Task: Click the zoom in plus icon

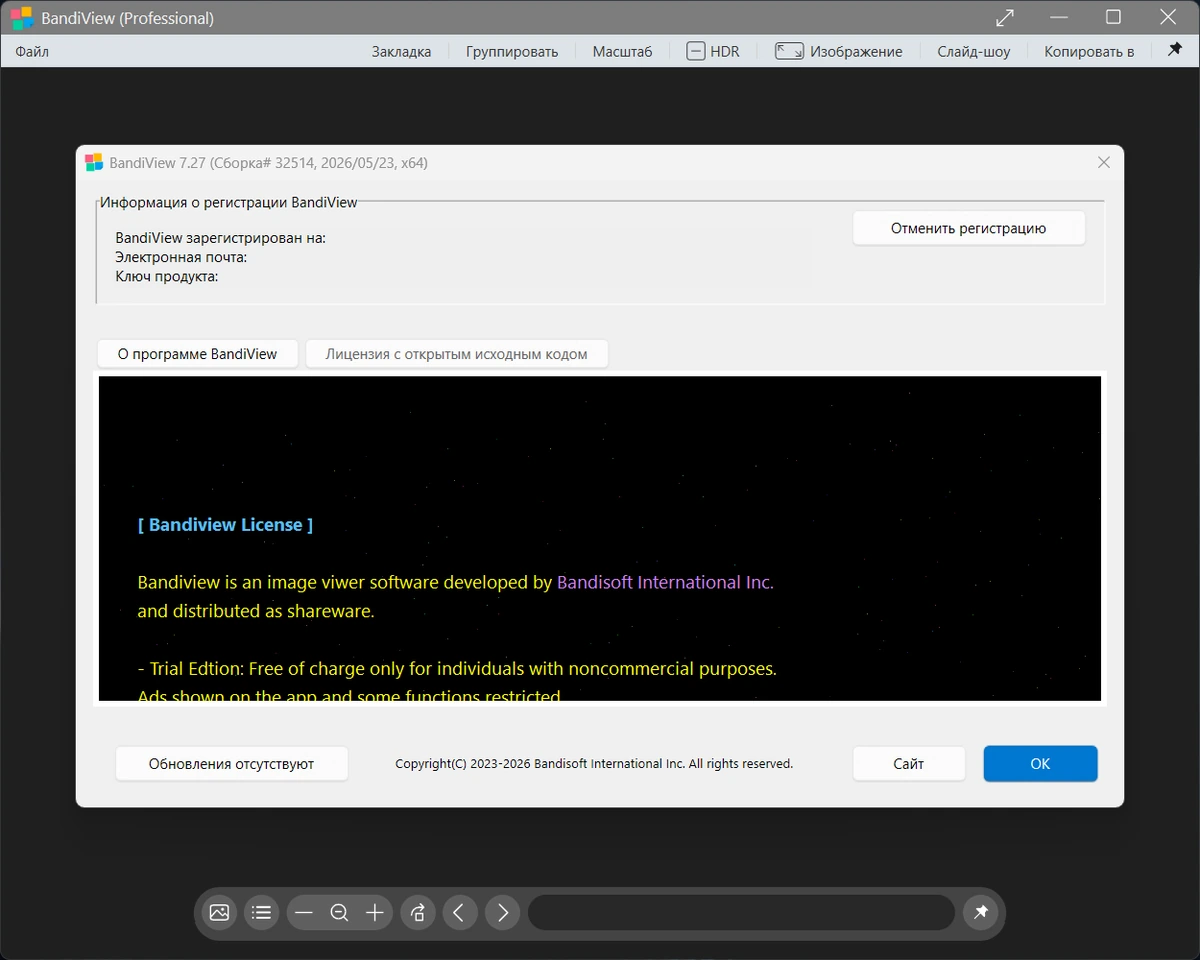Action: coord(375,912)
